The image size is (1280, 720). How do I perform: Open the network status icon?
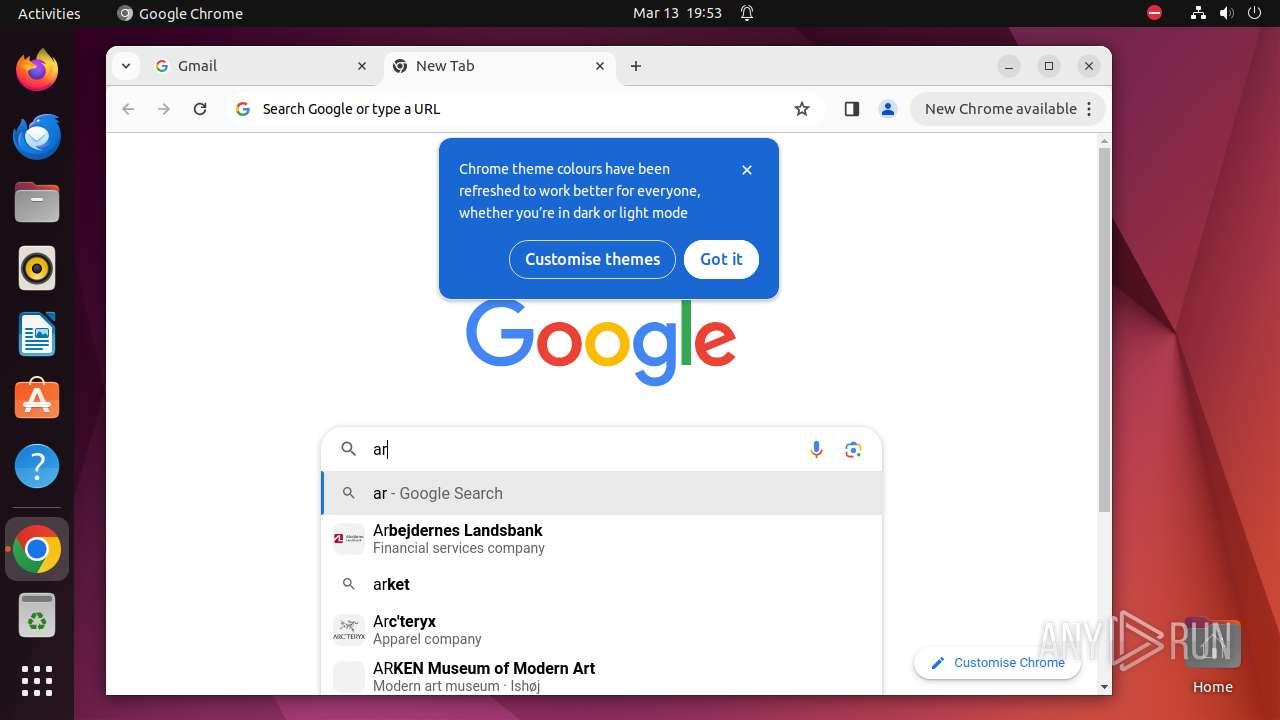(1198, 13)
